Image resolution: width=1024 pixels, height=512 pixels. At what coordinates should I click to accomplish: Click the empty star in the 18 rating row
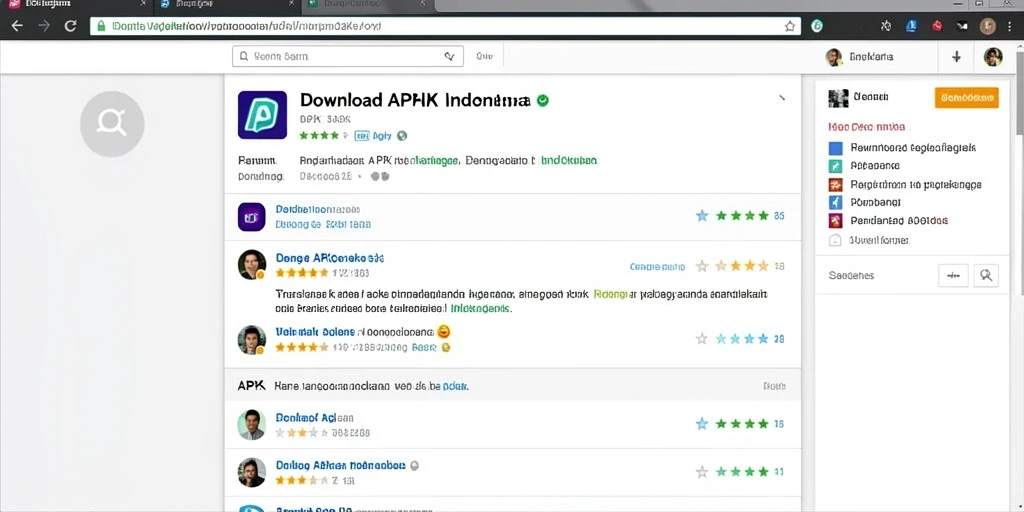click(x=702, y=266)
